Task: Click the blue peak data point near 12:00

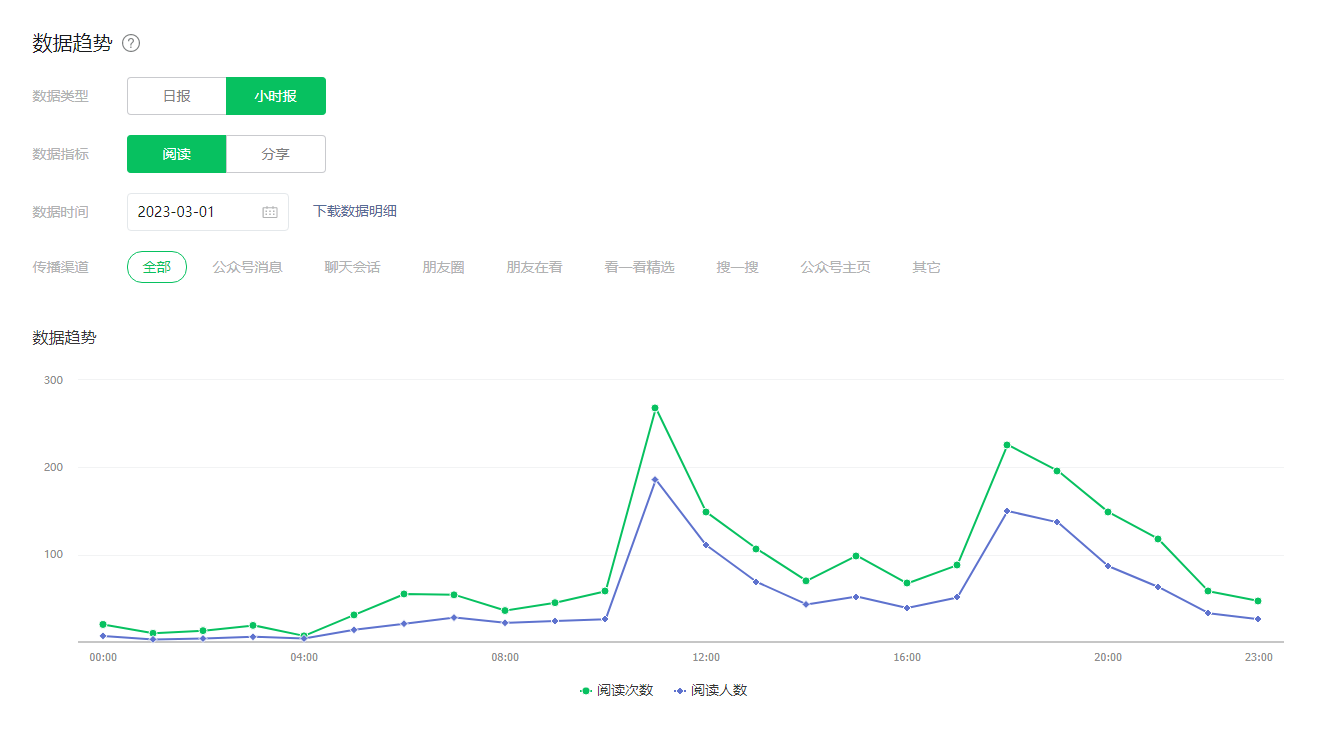Action: tap(655, 480)
